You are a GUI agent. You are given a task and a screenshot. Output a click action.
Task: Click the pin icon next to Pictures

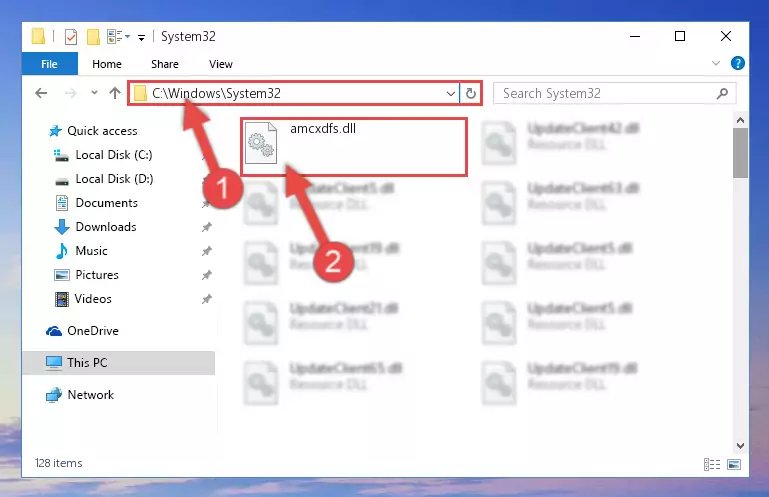pos(206,275)
